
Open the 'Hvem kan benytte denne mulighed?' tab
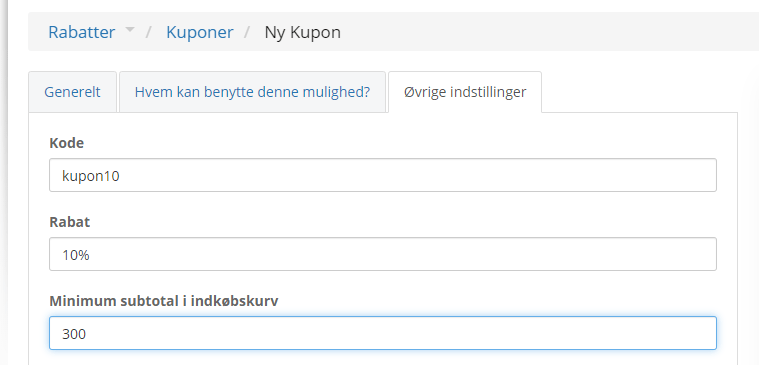[x=252, y=92]
